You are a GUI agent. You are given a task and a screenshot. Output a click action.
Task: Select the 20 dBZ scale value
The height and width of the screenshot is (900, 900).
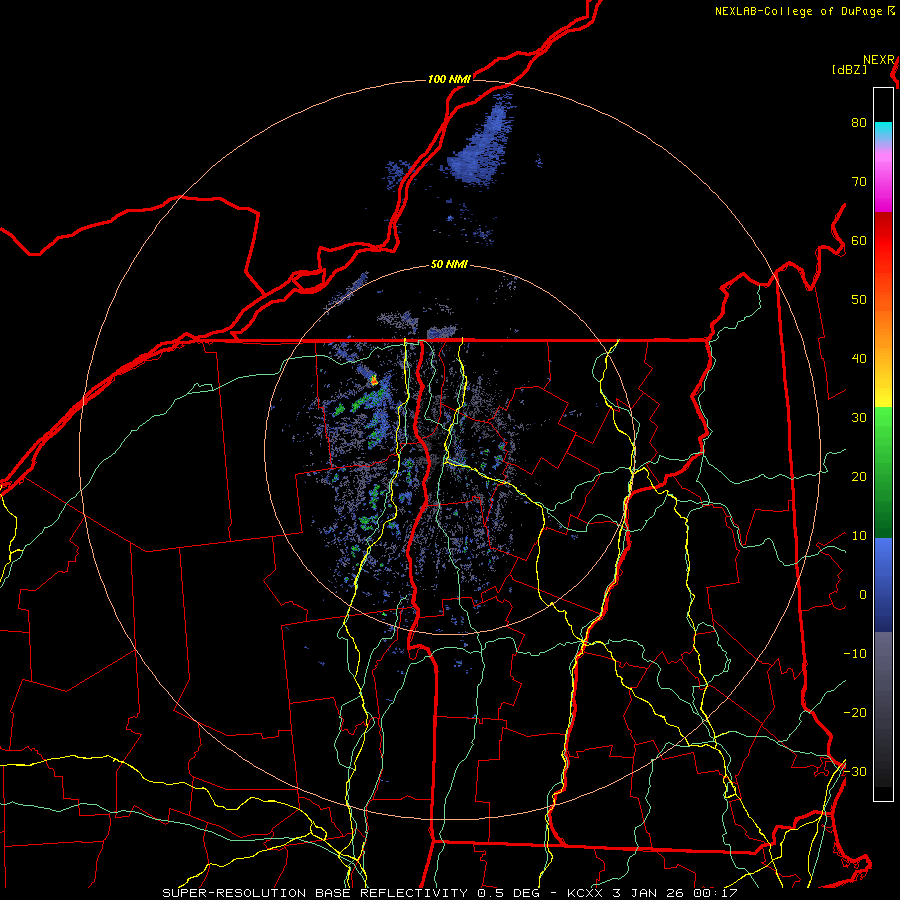(x=859, y=477)
